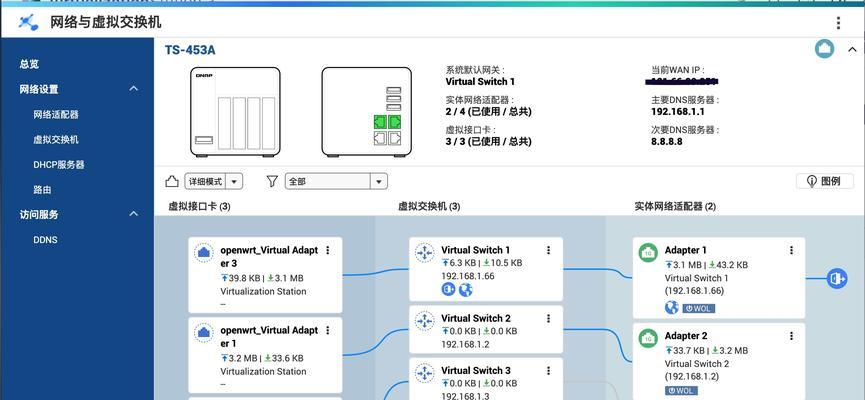Open the 全部 filter dropdown
The width and height of the screenshot is (865, 400).
tap(336, 181)
